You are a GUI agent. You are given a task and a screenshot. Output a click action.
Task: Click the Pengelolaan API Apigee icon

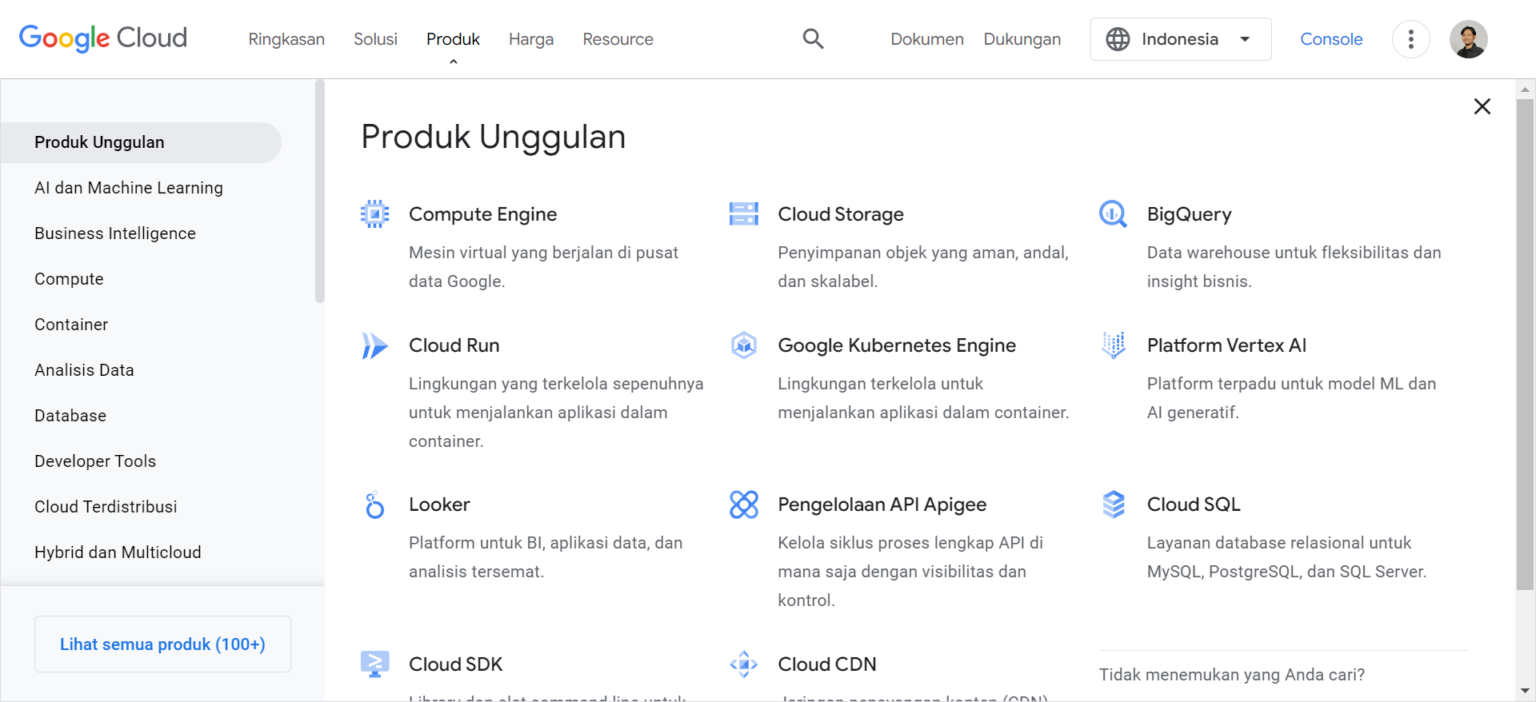click(x=743, y=504)
